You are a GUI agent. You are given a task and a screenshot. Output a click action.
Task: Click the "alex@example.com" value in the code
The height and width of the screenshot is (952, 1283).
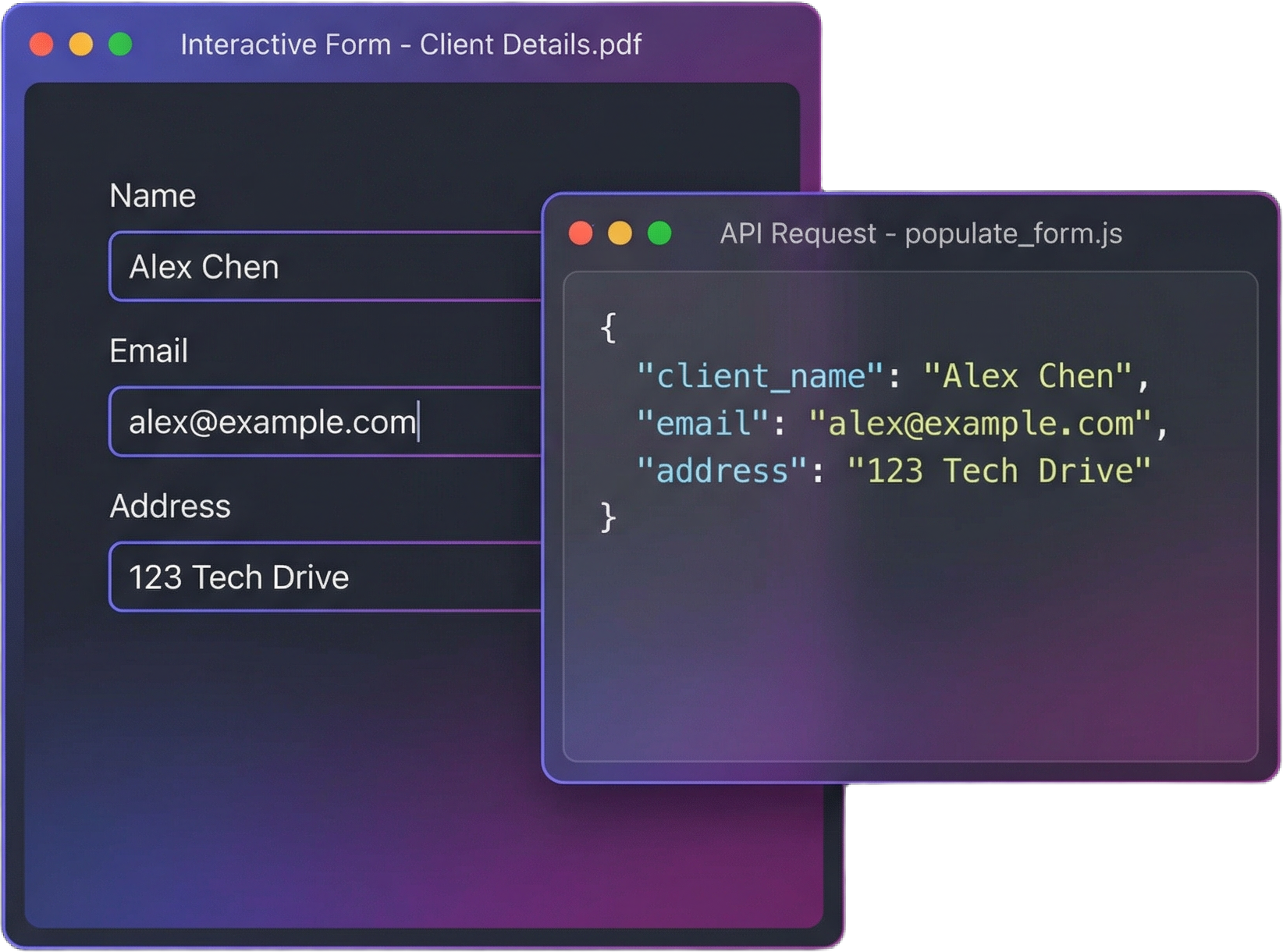(x=979, y=424)
